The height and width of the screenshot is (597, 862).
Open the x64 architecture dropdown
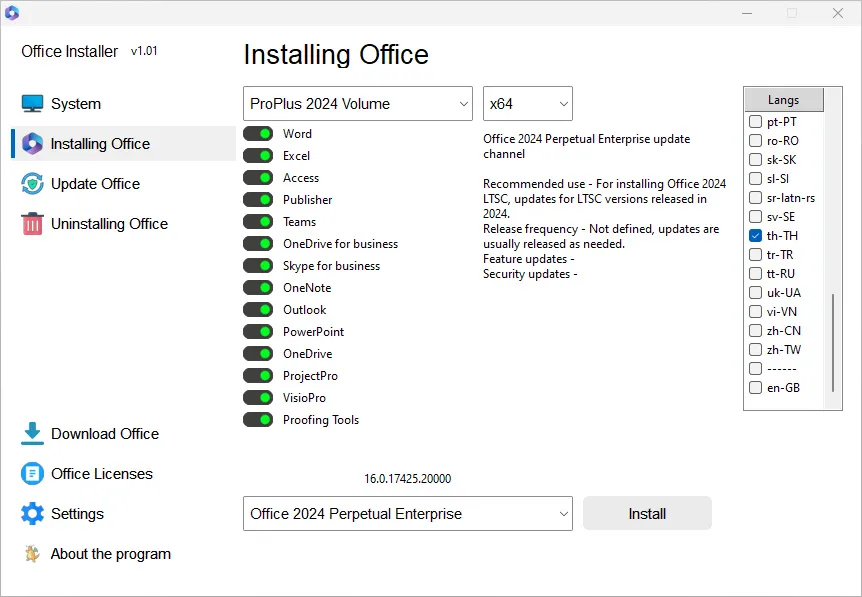pos(528,103)
